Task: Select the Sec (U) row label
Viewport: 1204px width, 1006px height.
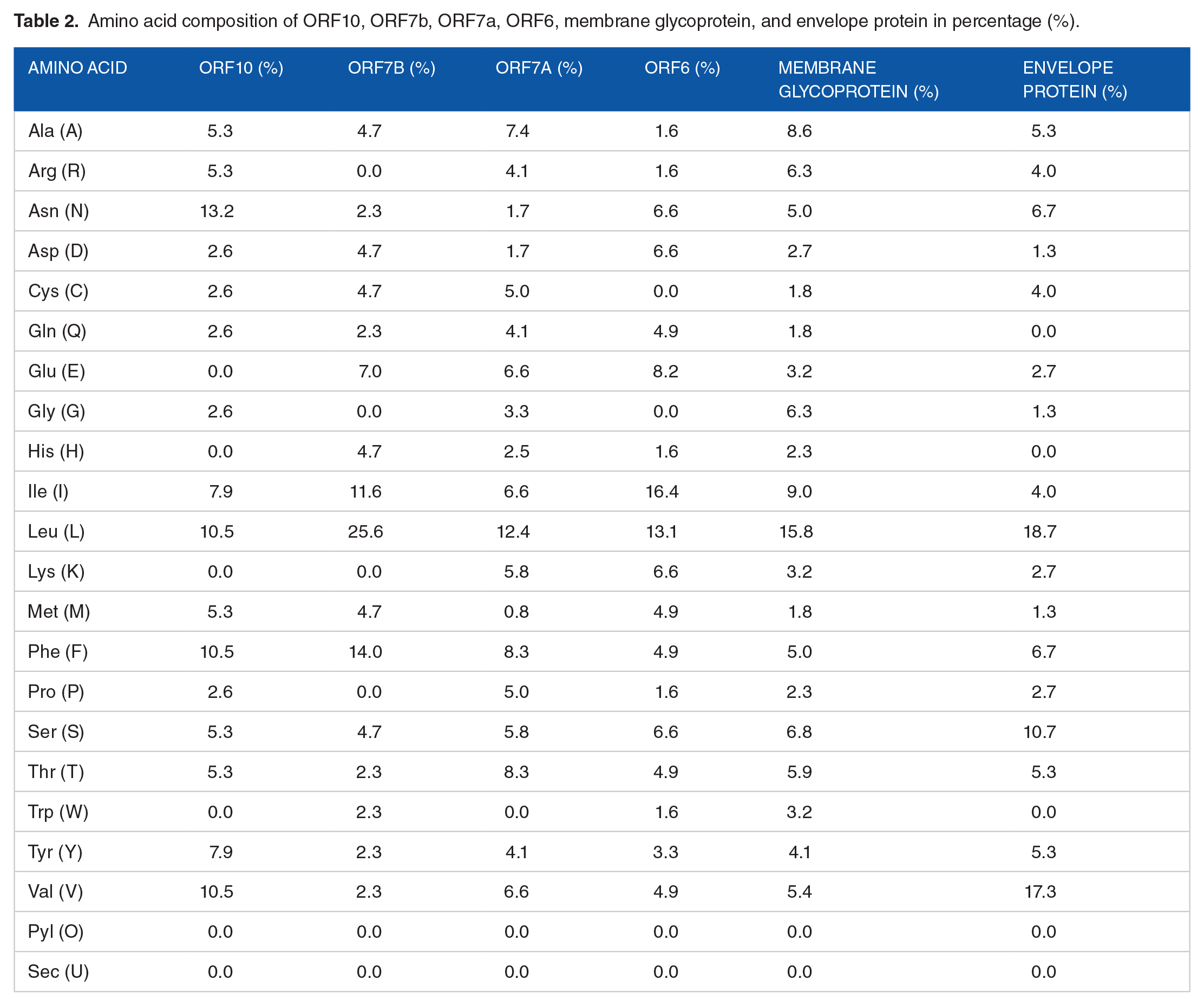Action: click(x=58, y=971)
